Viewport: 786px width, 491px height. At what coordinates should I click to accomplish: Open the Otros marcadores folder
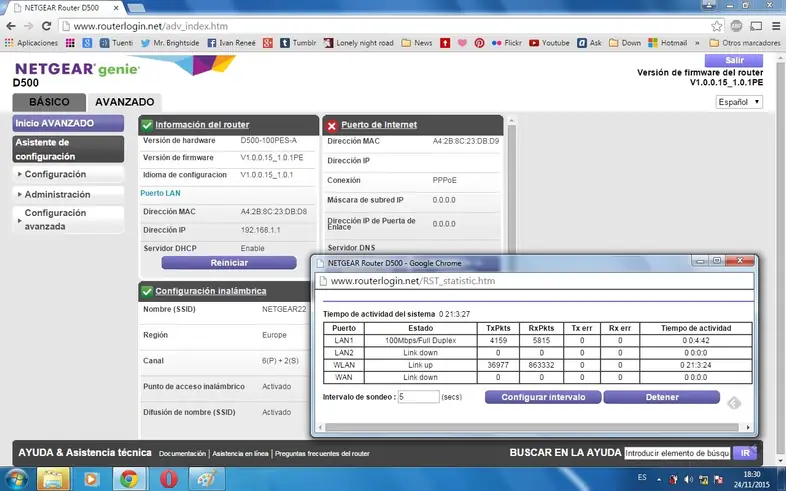click(x=745, y=43)
